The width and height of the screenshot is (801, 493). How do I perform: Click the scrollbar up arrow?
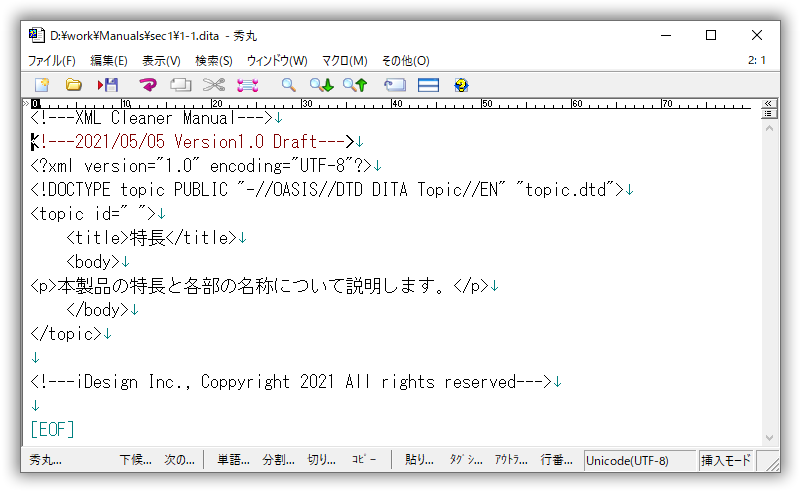tap(769, 129)
